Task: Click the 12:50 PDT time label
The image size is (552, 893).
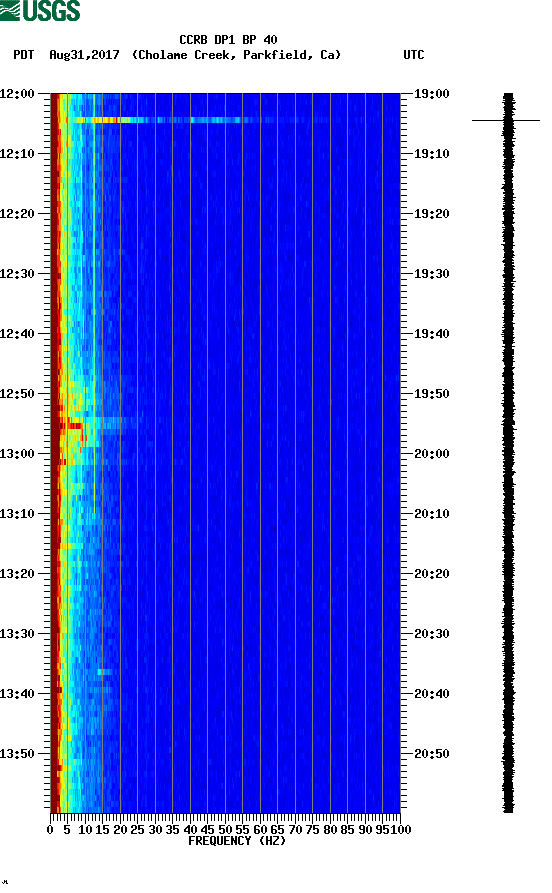Action: click(17, 394)
